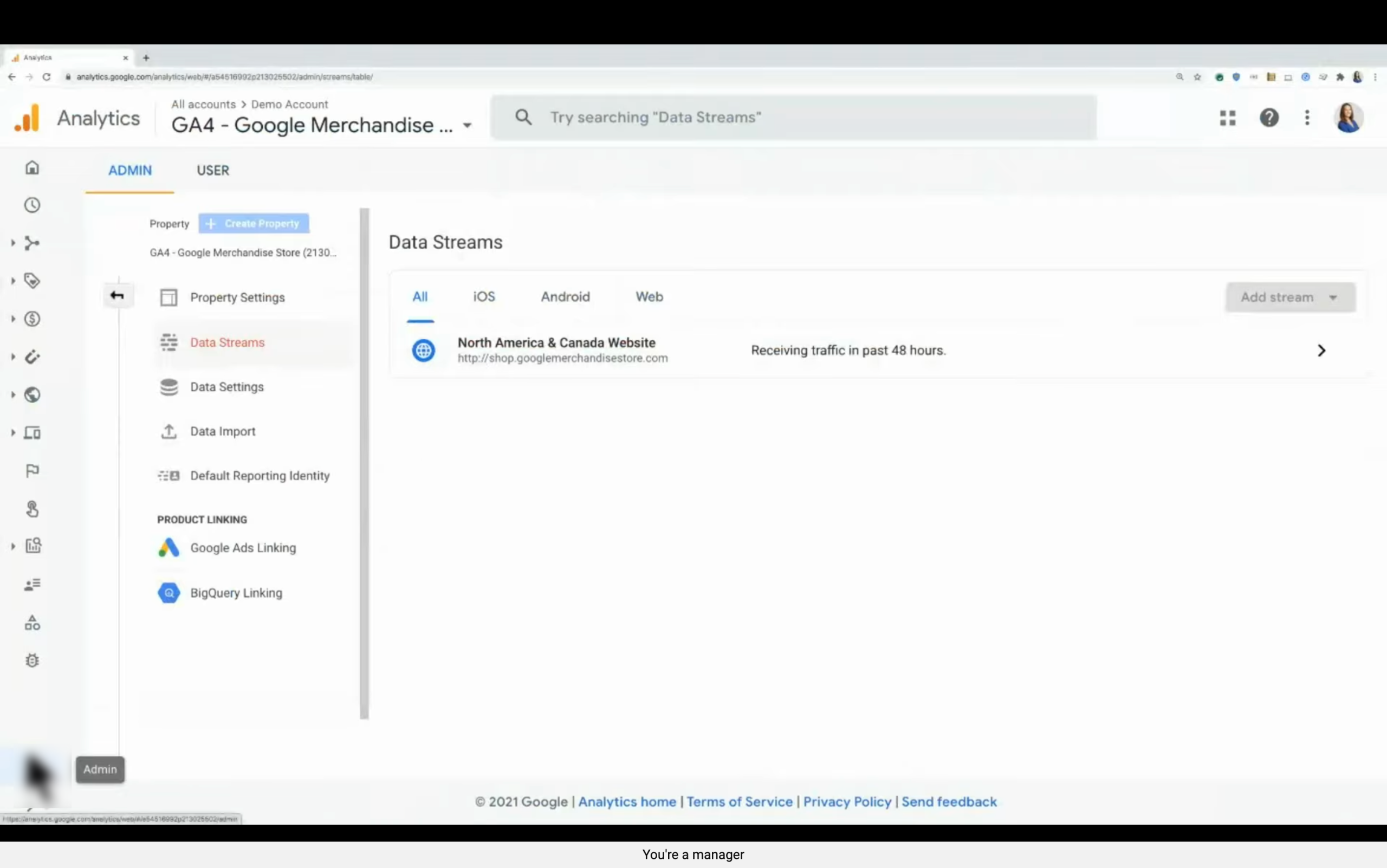Click the Create Property button
The image size is (1387, 868).
254,223
